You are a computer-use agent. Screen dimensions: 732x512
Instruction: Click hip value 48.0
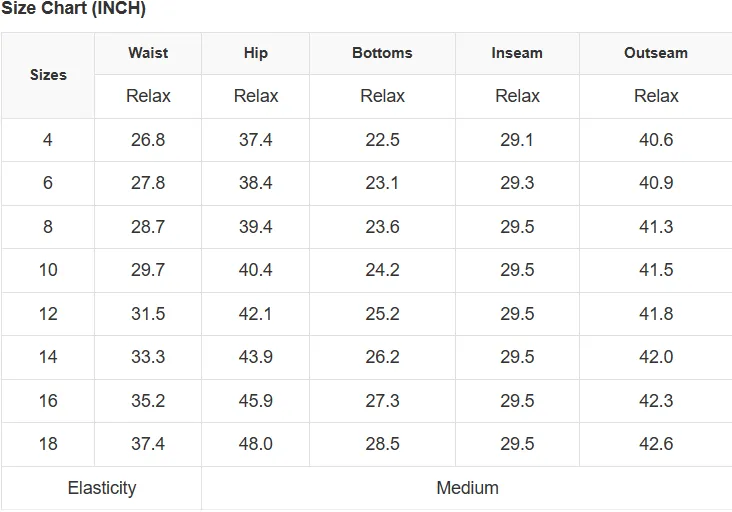(x=255, y=444)
